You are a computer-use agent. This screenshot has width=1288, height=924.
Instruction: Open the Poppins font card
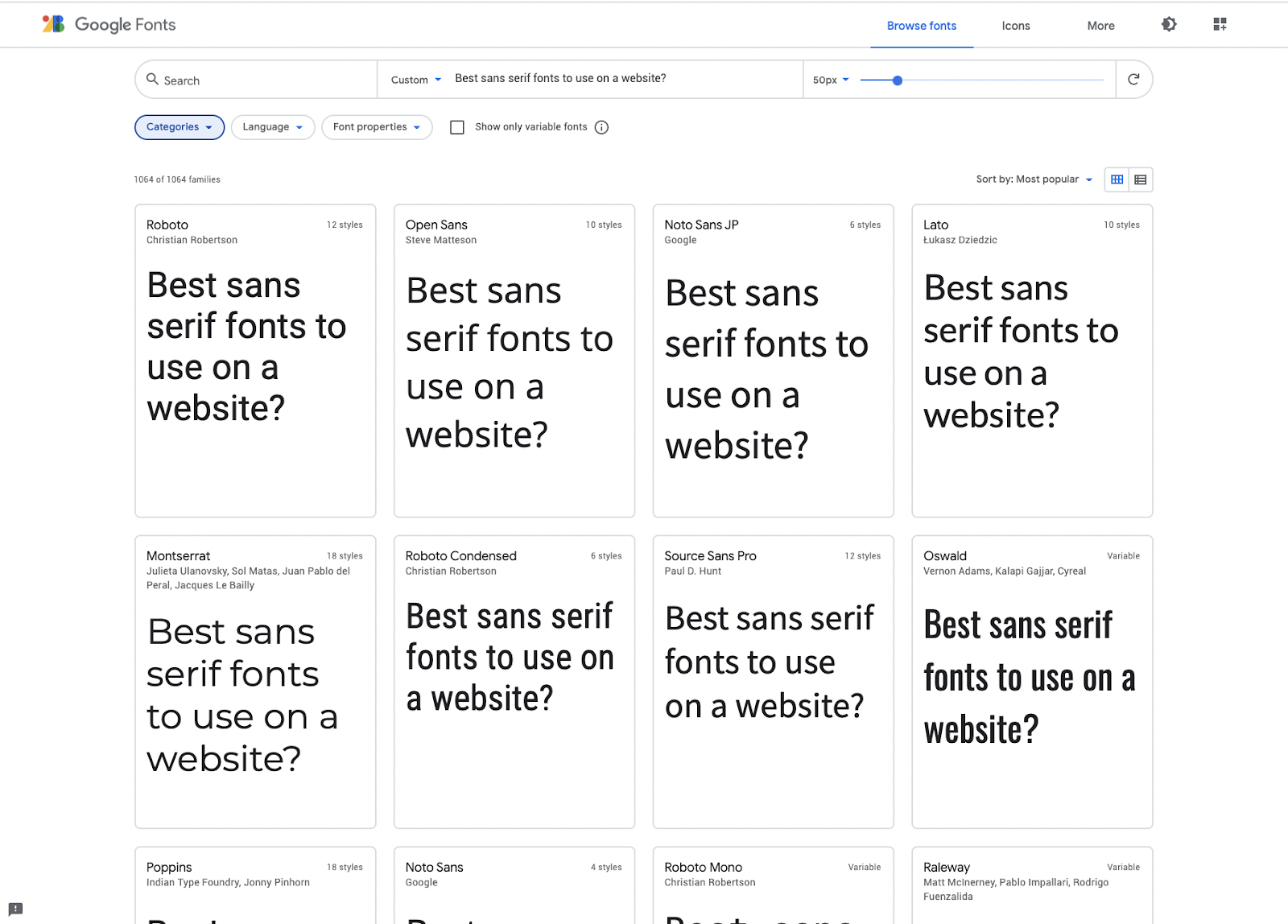point(255,885)
